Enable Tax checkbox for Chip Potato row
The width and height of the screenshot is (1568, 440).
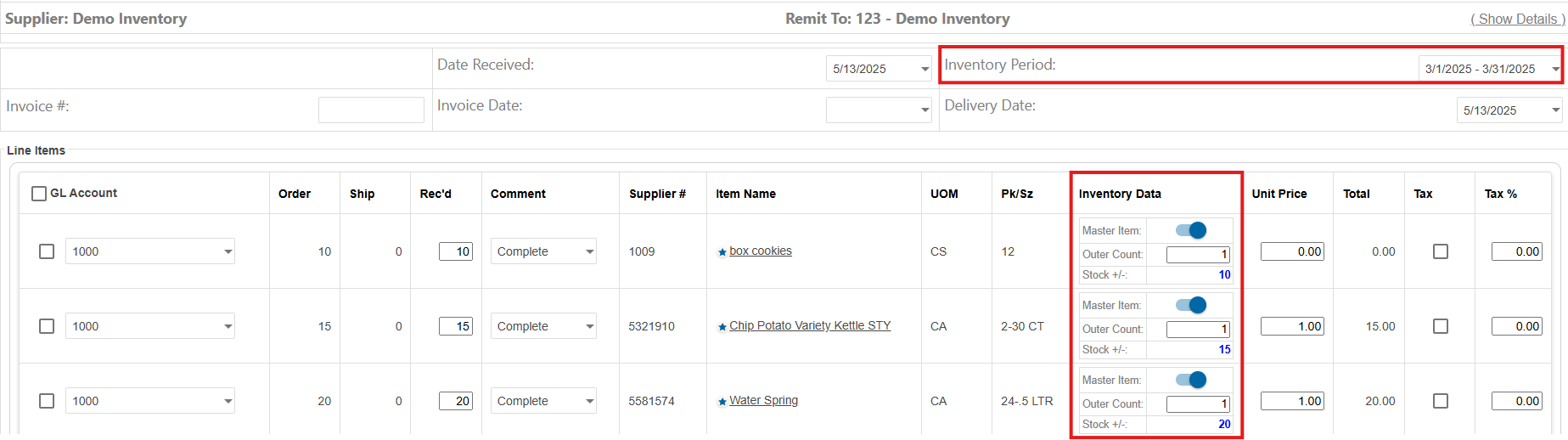[1440, 326]
